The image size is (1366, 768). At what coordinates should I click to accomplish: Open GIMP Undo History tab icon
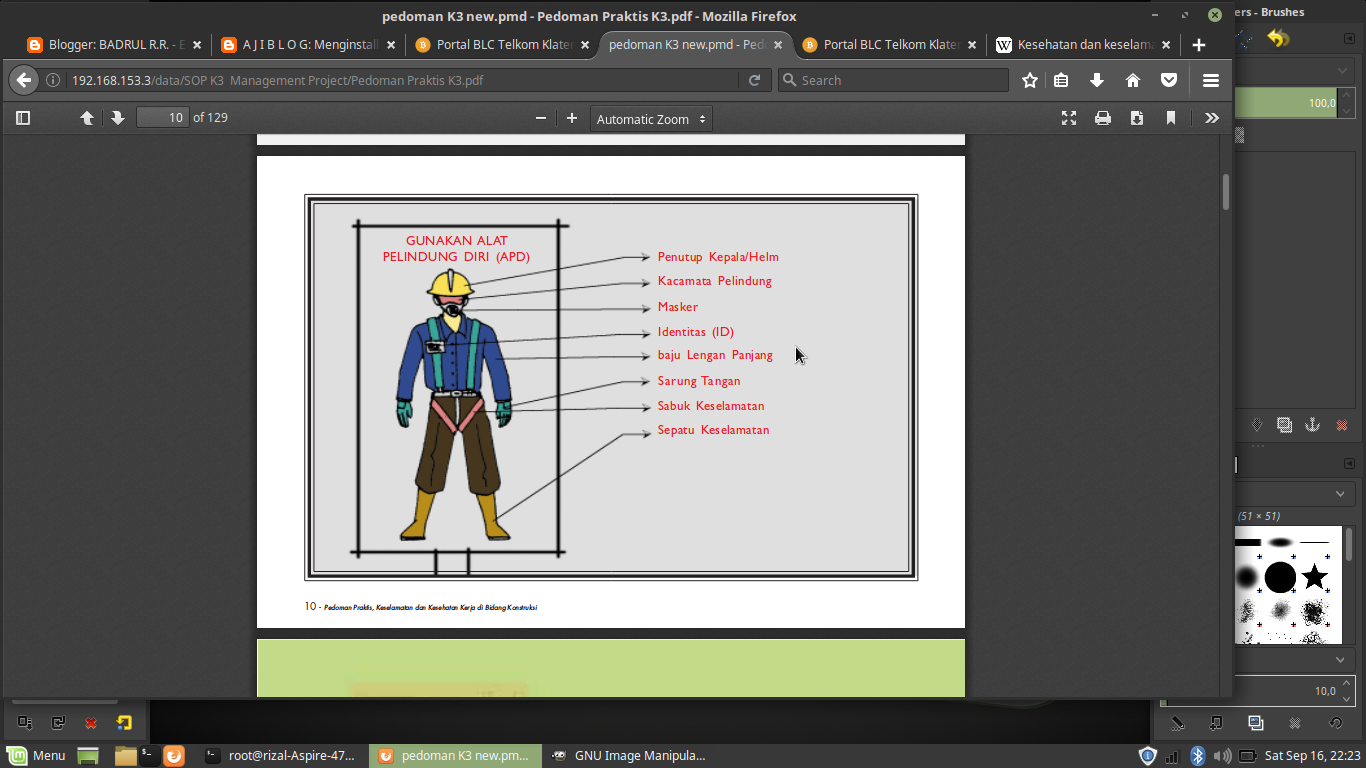1277,39
